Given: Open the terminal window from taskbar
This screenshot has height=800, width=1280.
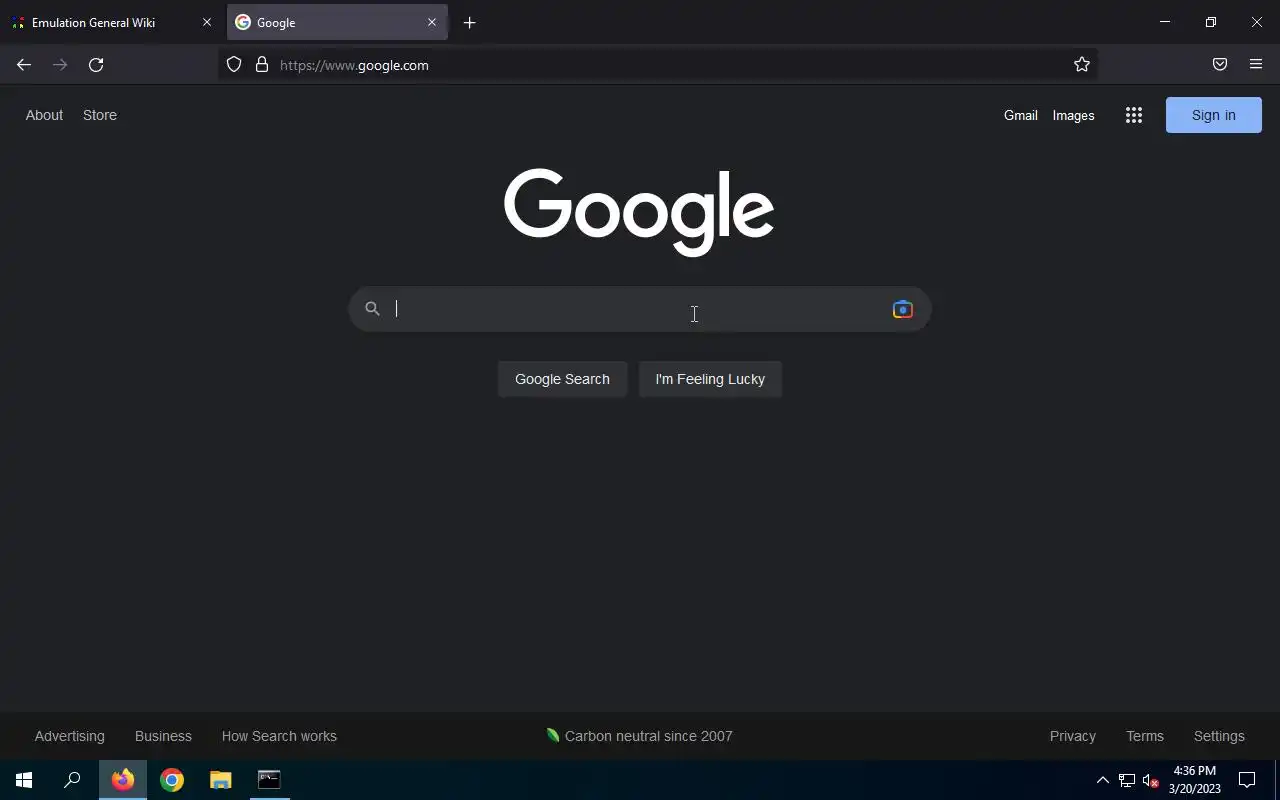Looking at the screenshot, I should [x=269, y=780].
